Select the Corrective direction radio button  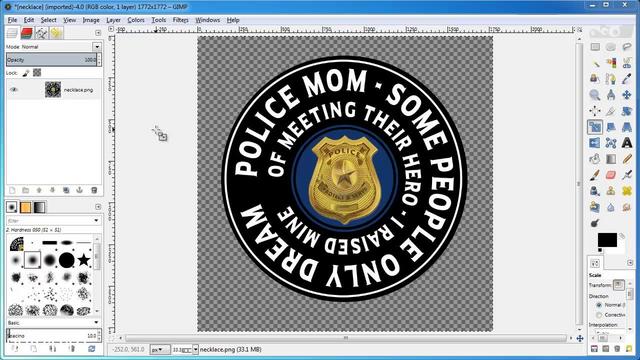(x=599, y=315)
